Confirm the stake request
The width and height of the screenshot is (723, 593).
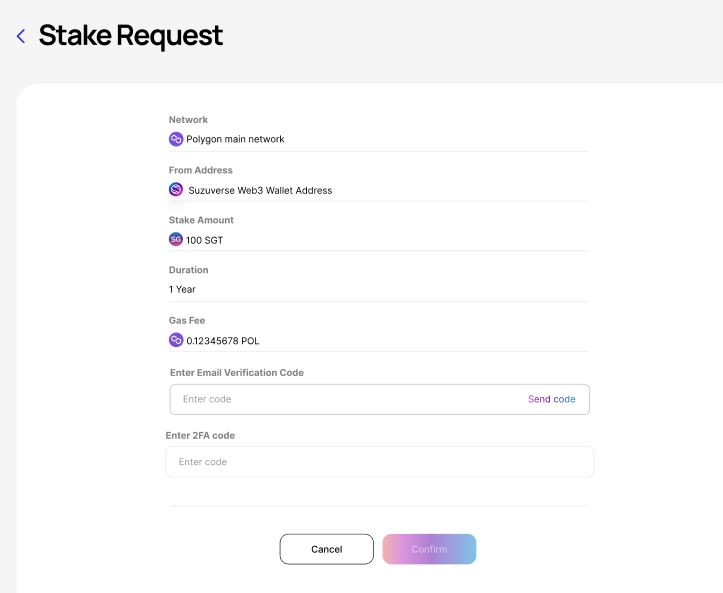pyautogui.click(x=429, y=549)
